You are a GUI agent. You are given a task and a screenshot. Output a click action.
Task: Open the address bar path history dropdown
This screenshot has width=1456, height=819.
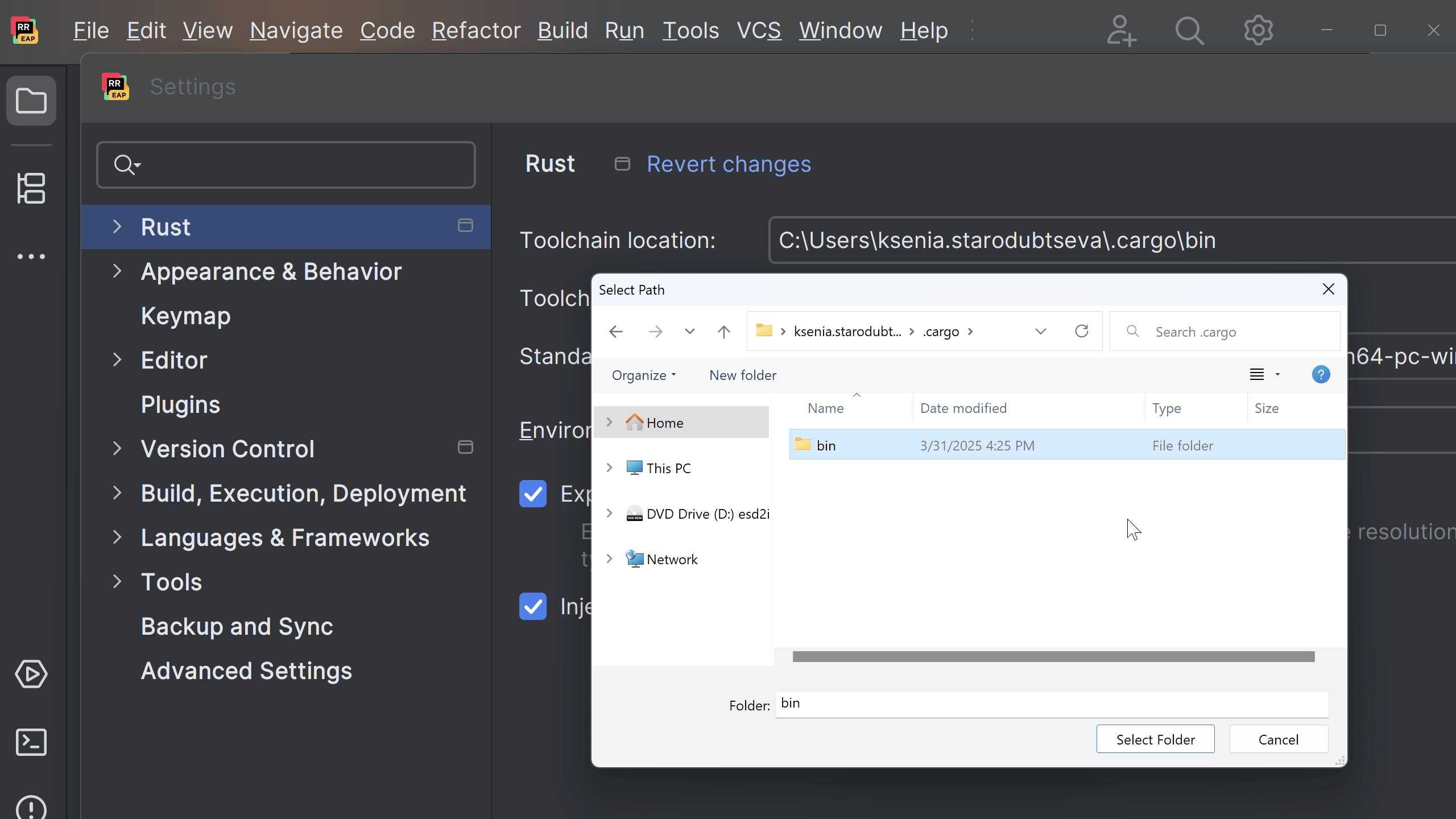(x=1040, y=331)
